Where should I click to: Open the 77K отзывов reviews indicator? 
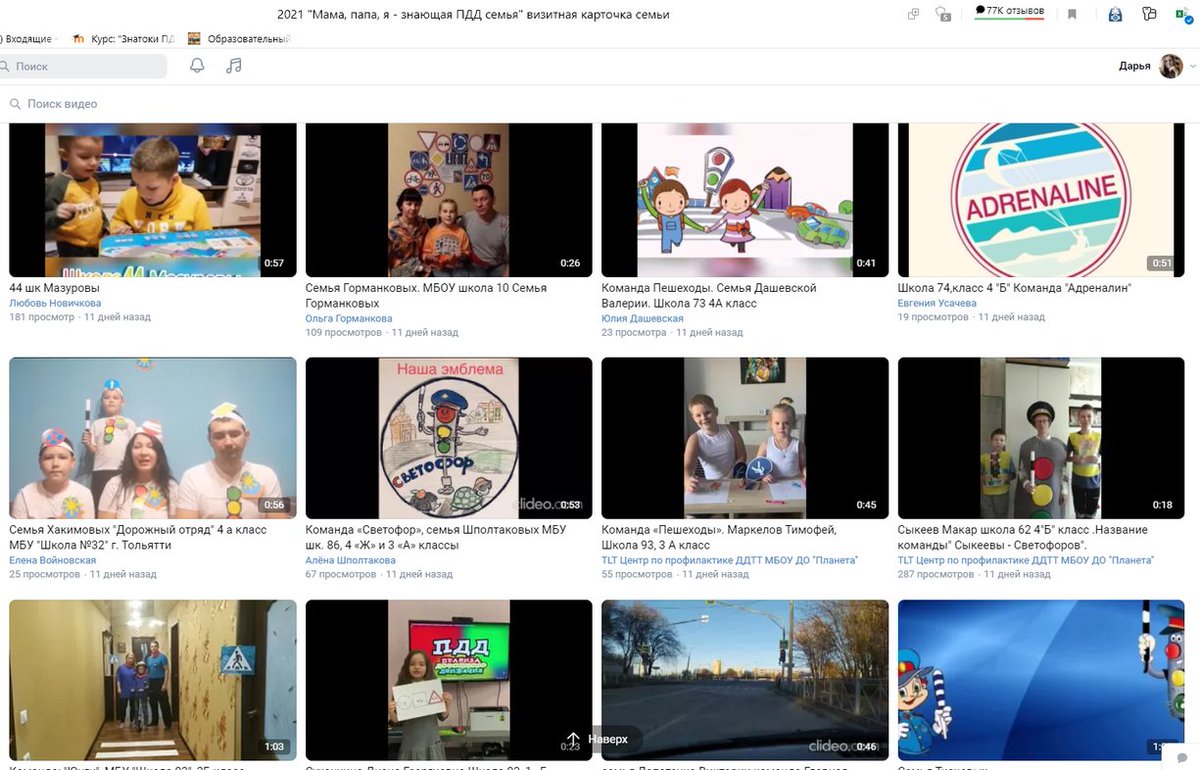[x=1010, y=12]
